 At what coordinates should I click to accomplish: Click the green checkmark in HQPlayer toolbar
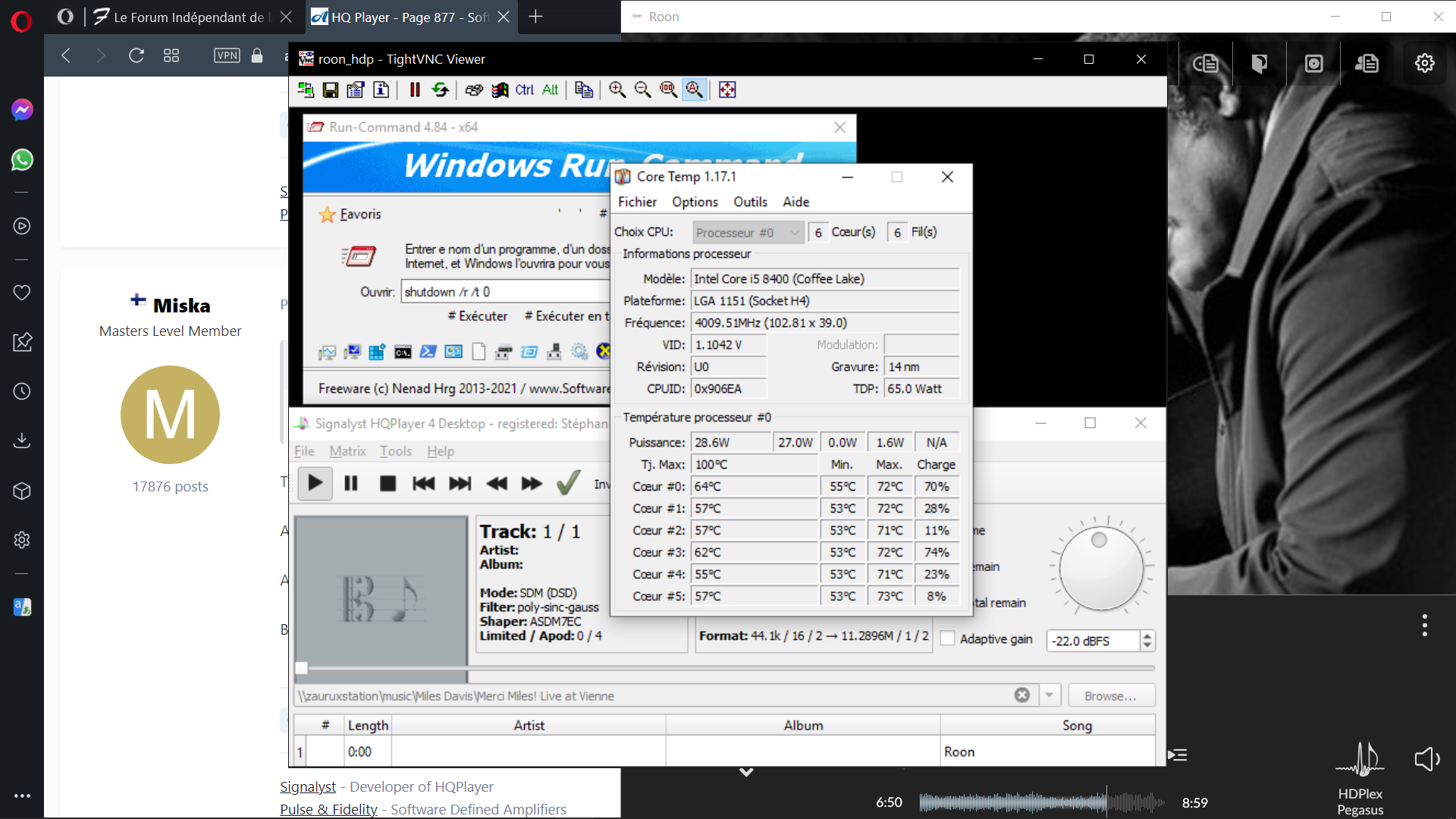pyautogui.click(x=568, y=482)
